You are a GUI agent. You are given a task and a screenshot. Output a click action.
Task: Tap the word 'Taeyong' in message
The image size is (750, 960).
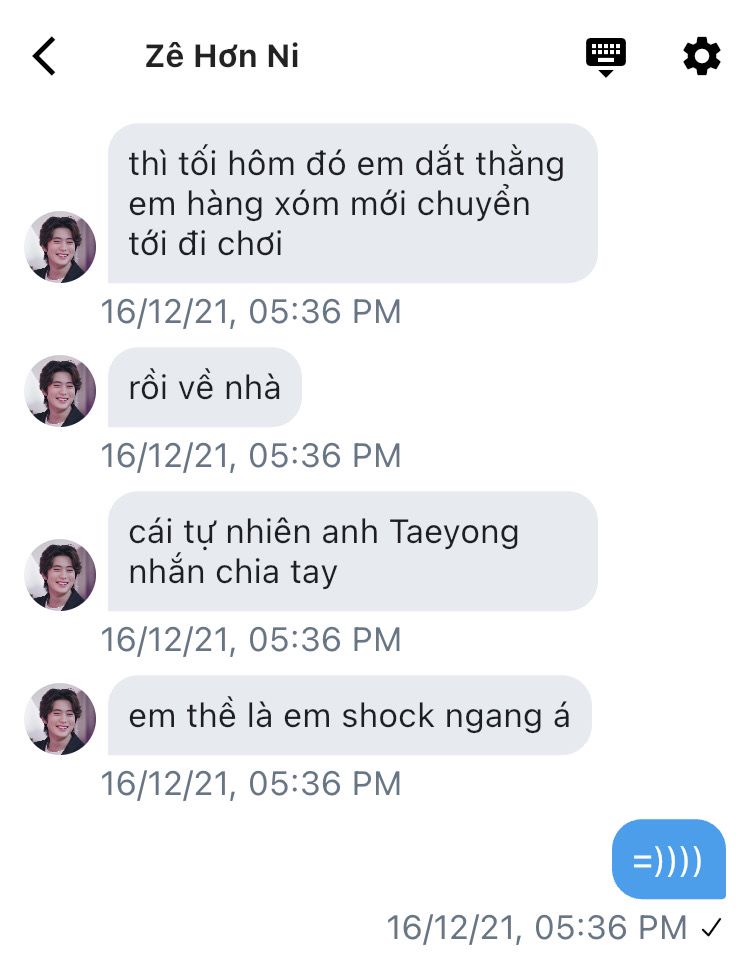(x=454, y=534)
